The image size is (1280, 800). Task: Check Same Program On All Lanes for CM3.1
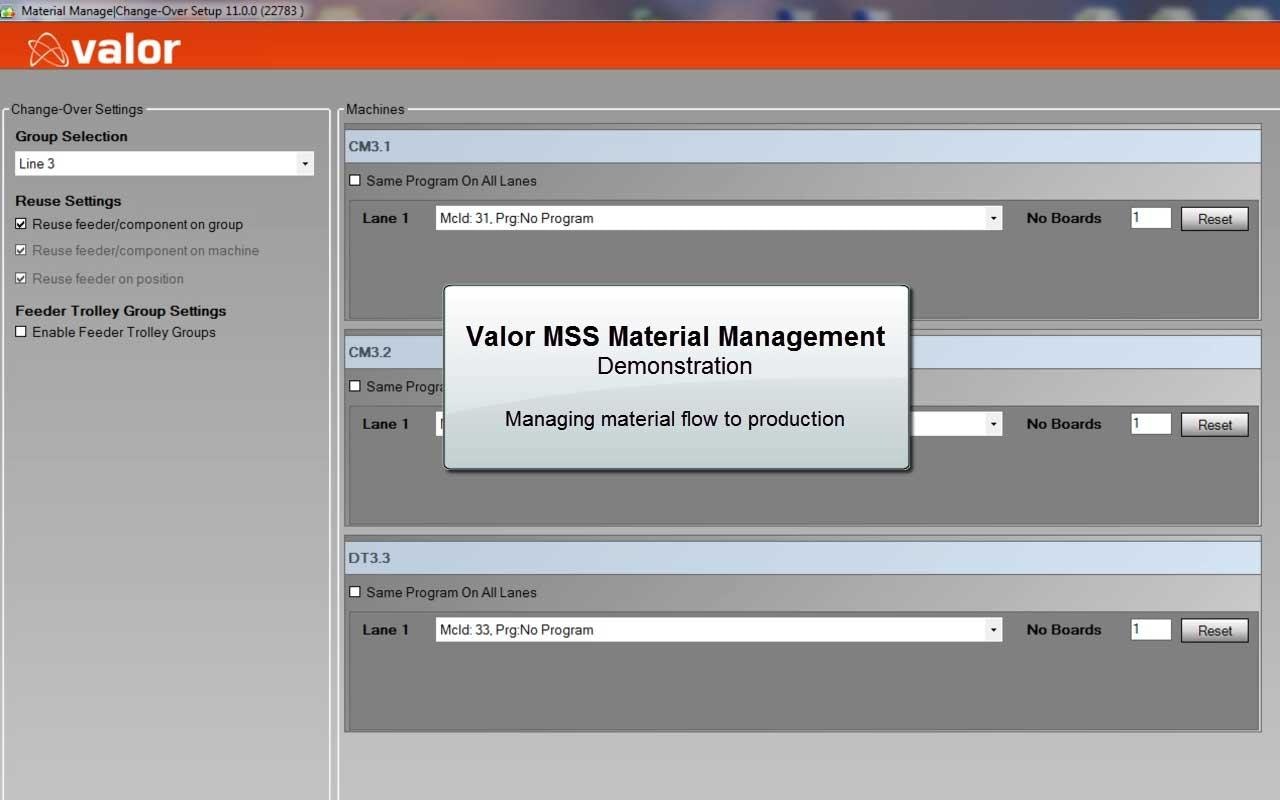point(355,181)
